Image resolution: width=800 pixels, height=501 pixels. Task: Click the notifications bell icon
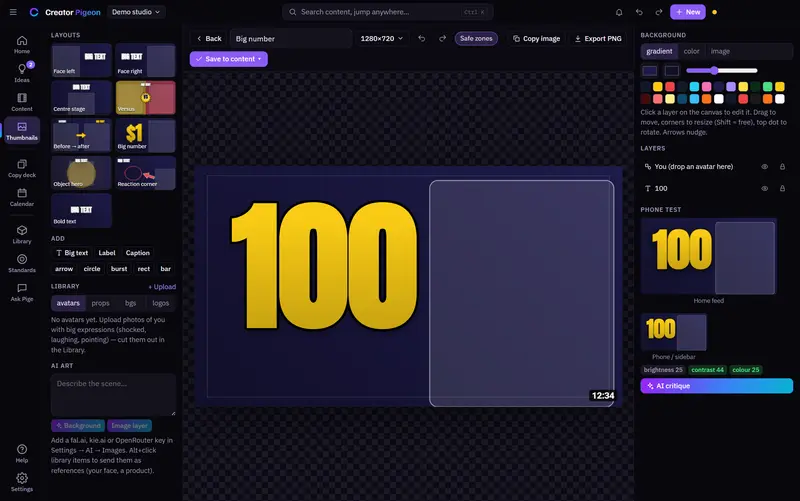point(619,12)
